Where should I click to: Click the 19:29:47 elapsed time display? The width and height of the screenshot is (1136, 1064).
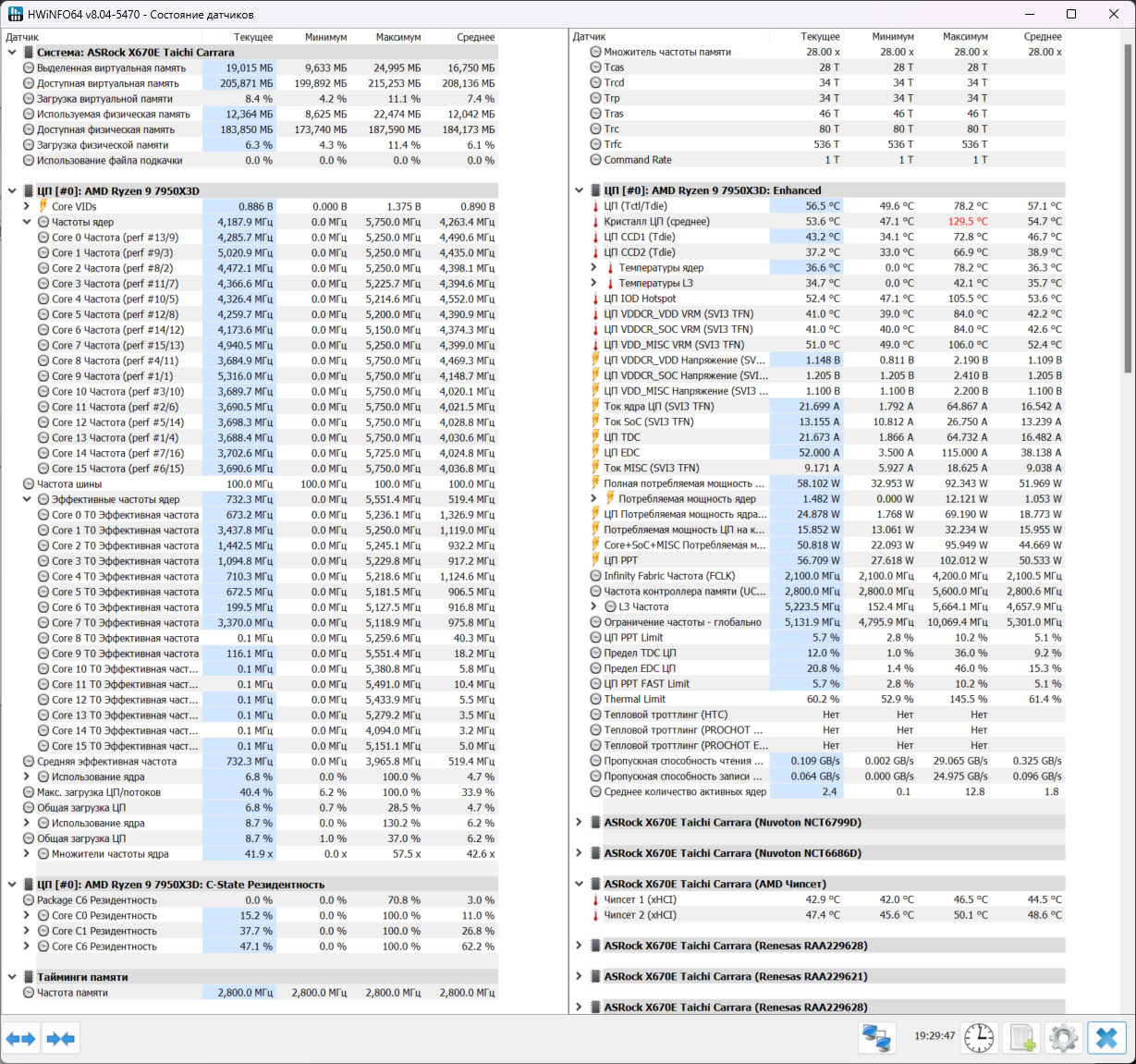click(x=934, y=1036)
